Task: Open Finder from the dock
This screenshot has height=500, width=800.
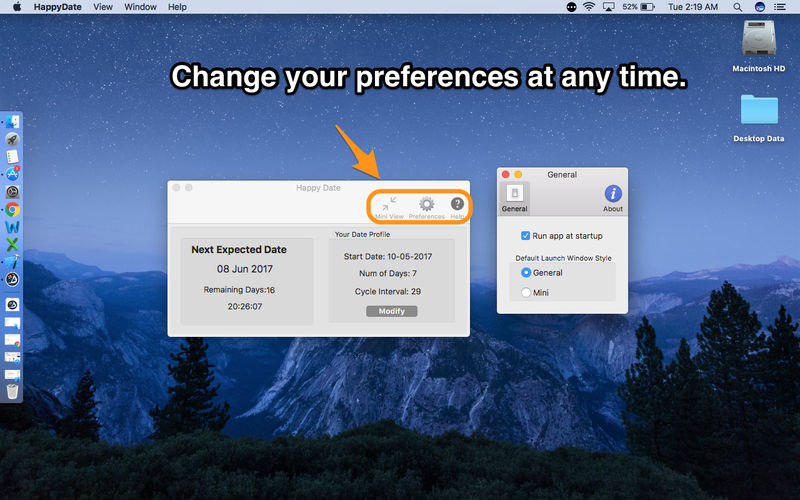Action: click(12, 122)
